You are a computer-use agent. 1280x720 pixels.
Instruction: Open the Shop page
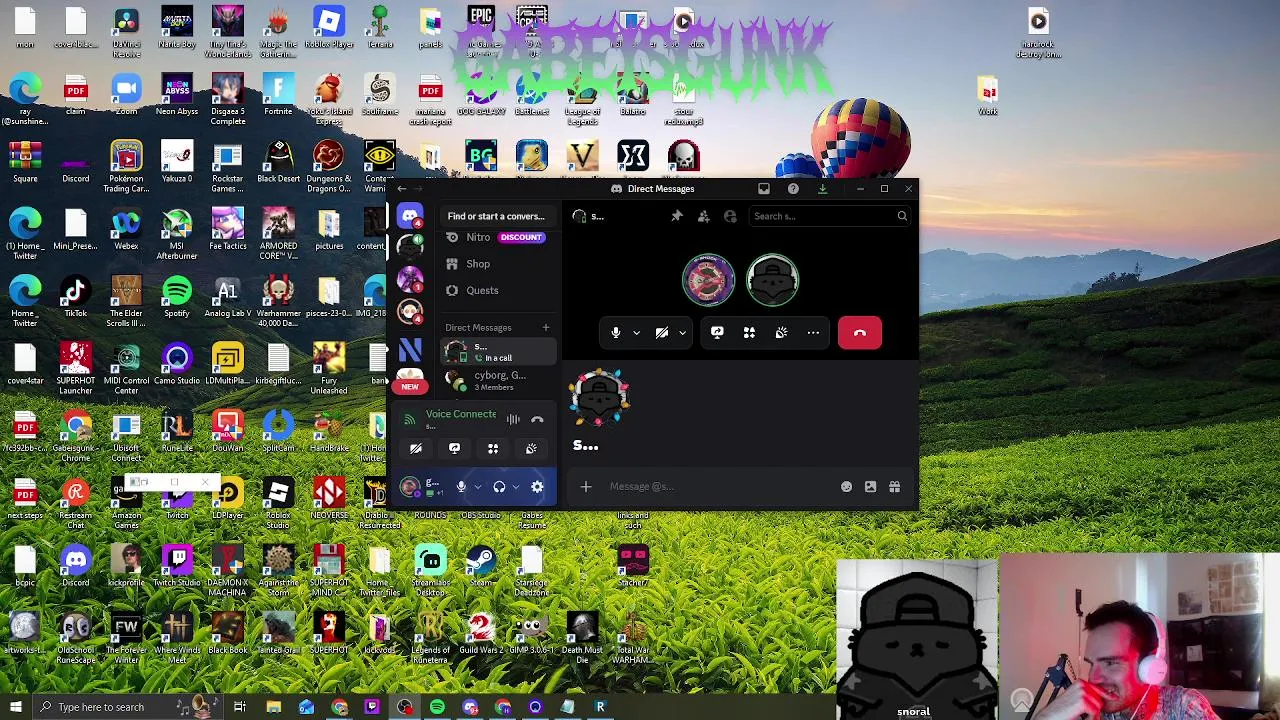[x=497, y=264]
